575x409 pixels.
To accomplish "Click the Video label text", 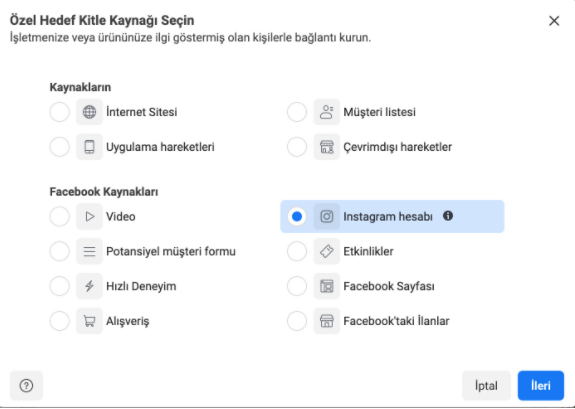I will click(121, 216).
